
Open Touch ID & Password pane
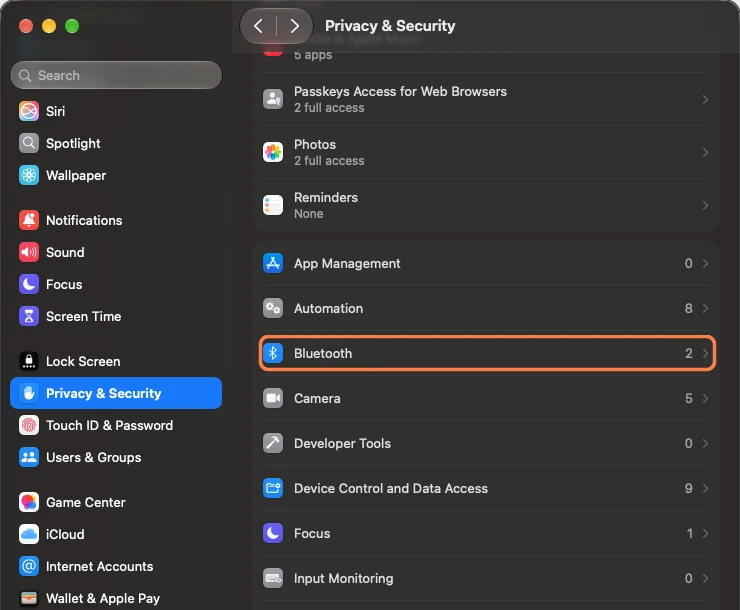(x=116, y=426)
